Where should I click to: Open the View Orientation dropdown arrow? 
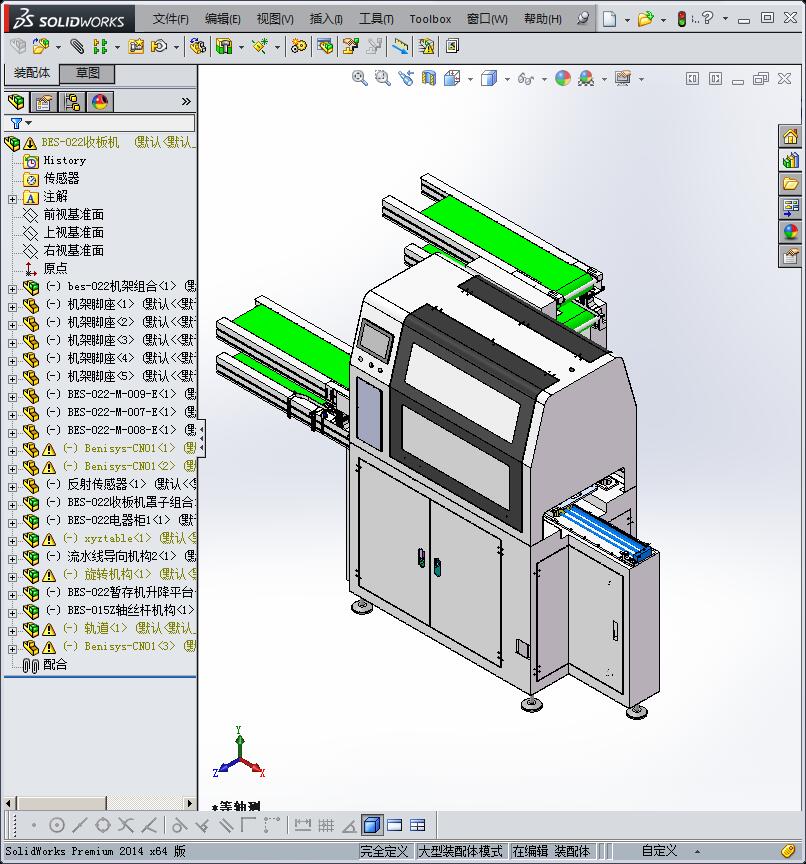(470, 79)
